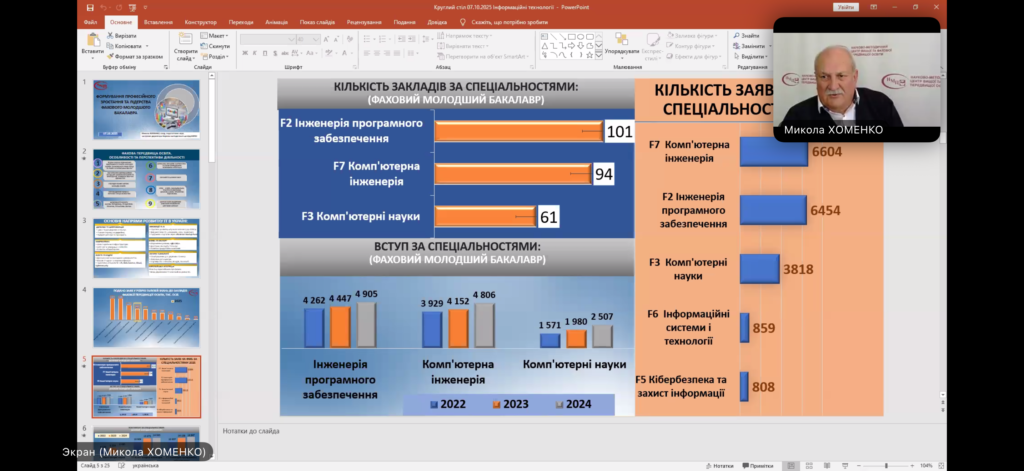Open the font name combo box
Image resolution: width=1024 pixels, height=471 pixels.
[266, 38]
